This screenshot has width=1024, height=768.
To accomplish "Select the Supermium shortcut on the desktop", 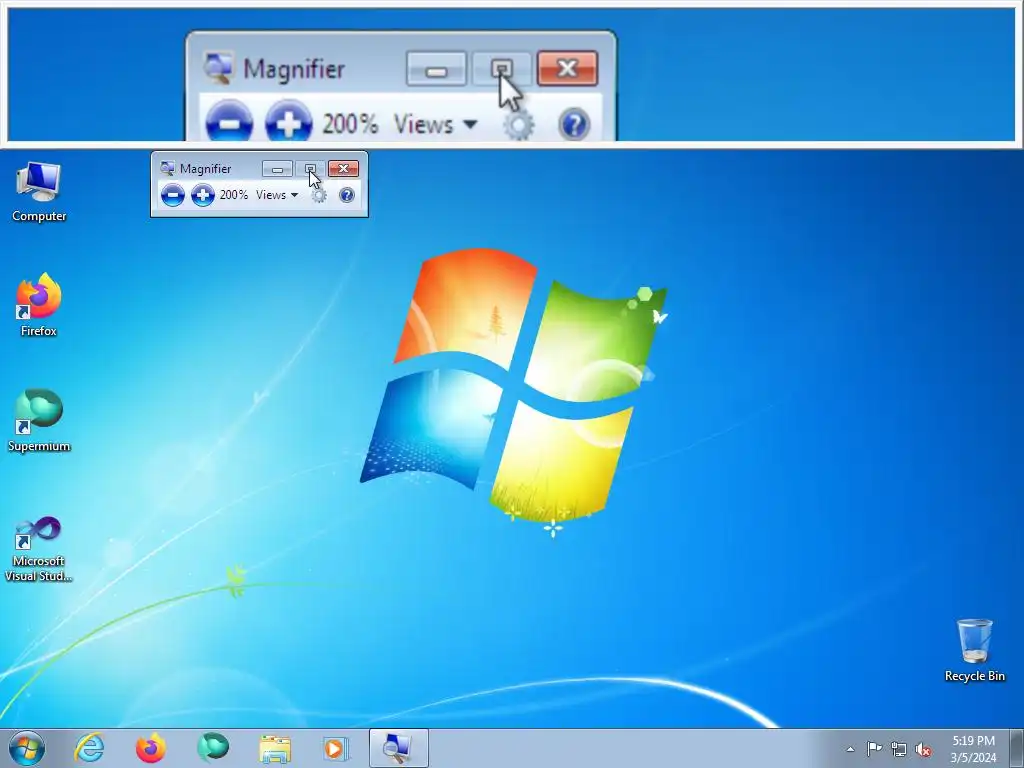I will tap(39, 421).
